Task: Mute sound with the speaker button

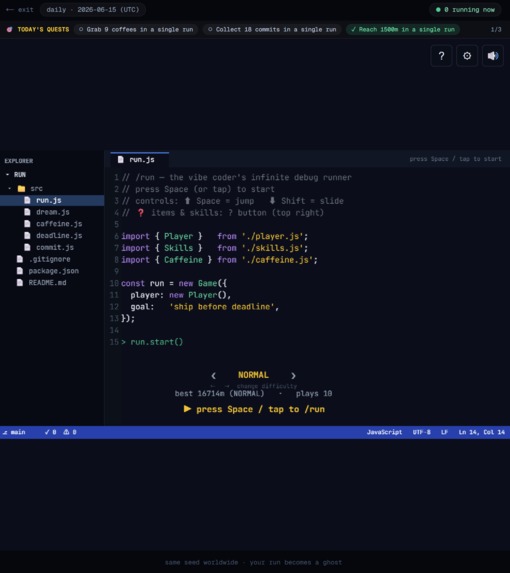Action: 493,56
